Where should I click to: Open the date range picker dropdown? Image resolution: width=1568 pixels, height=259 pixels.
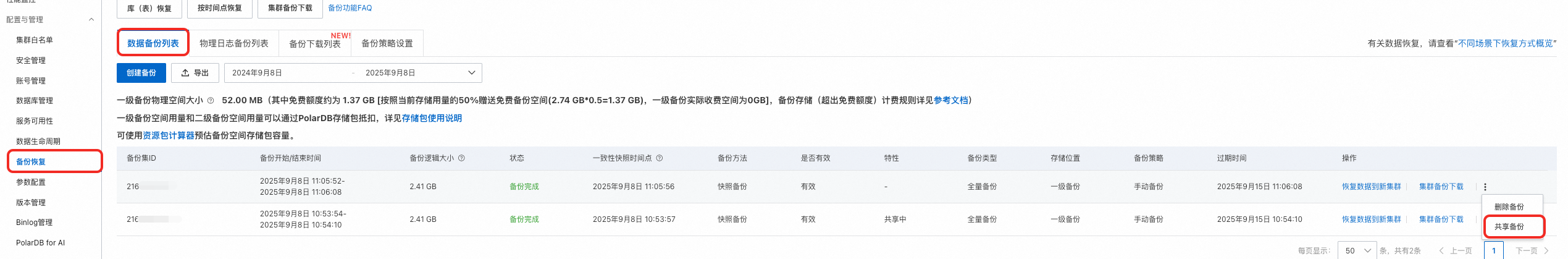tap(353, 73)
